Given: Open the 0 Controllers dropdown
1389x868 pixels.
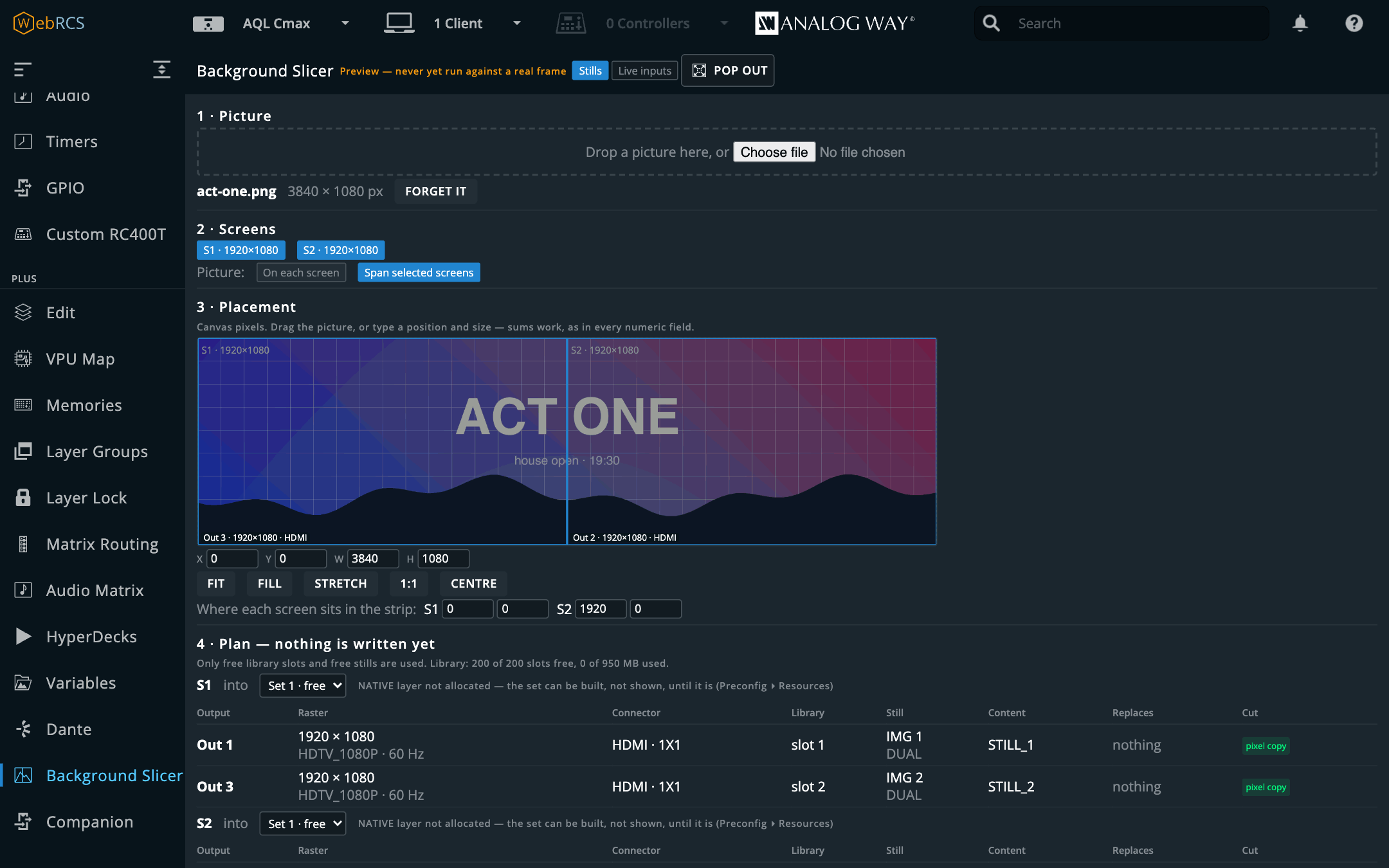Looking at the screenshot, I should tap(643, 24).
